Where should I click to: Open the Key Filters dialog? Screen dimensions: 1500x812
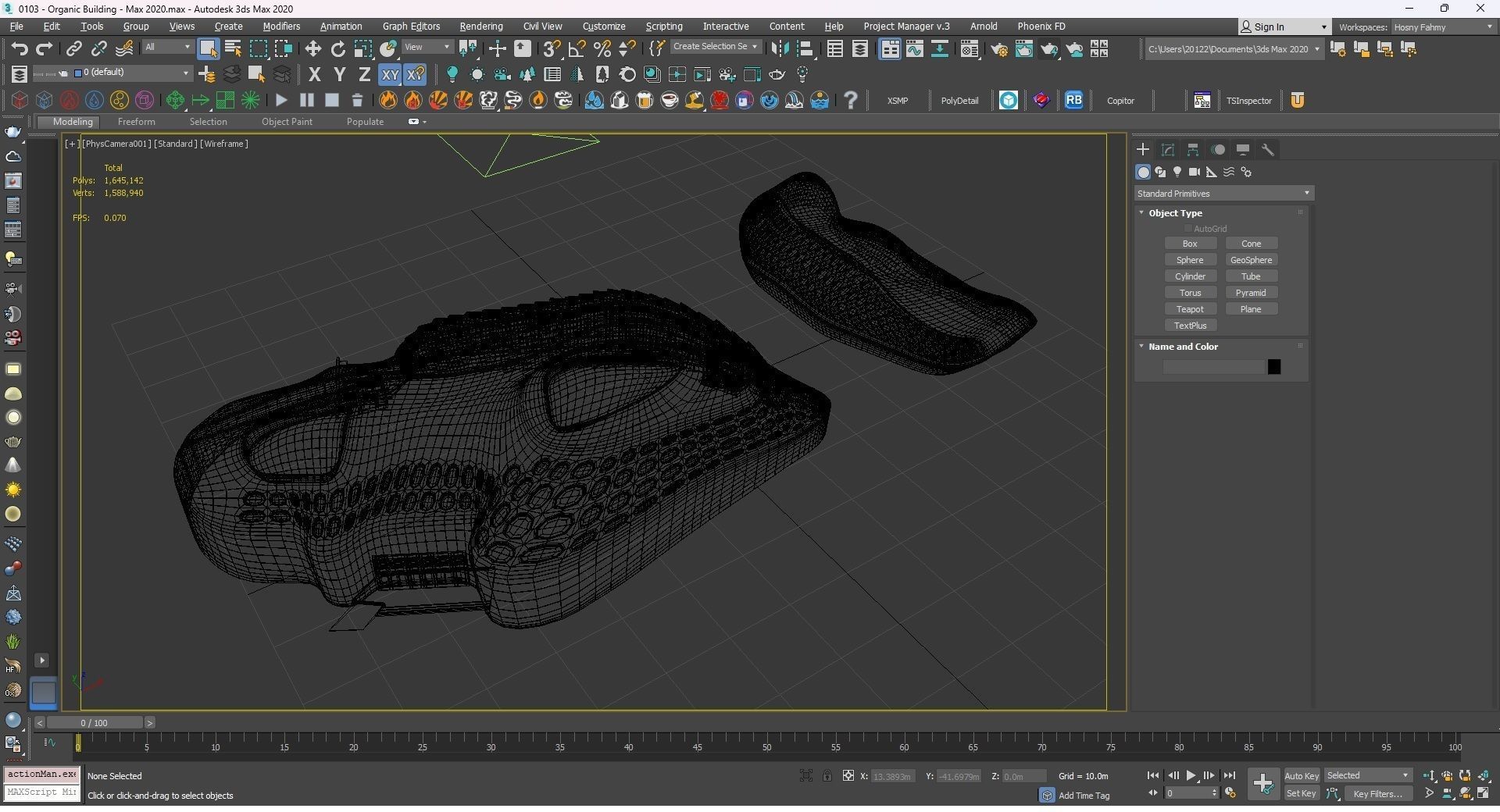click(1378, 793)
